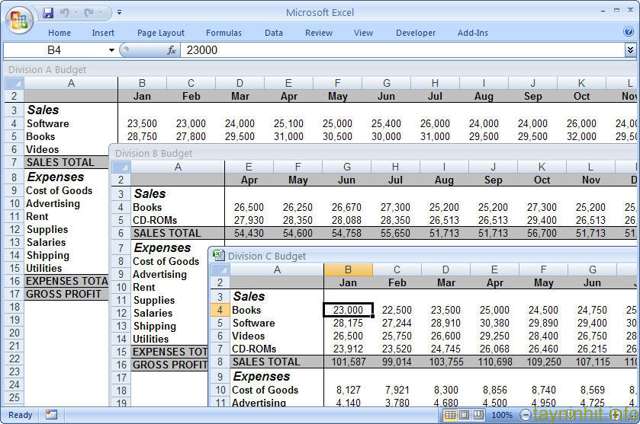Select column B header in Division C Budget

(348, 270)
